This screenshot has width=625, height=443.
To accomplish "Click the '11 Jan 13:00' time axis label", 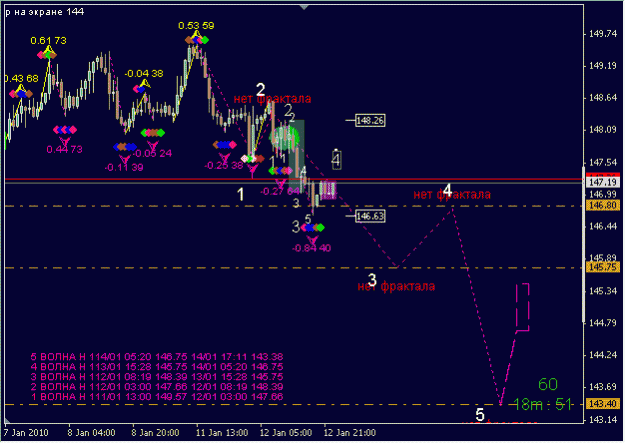I will [222, 433].
